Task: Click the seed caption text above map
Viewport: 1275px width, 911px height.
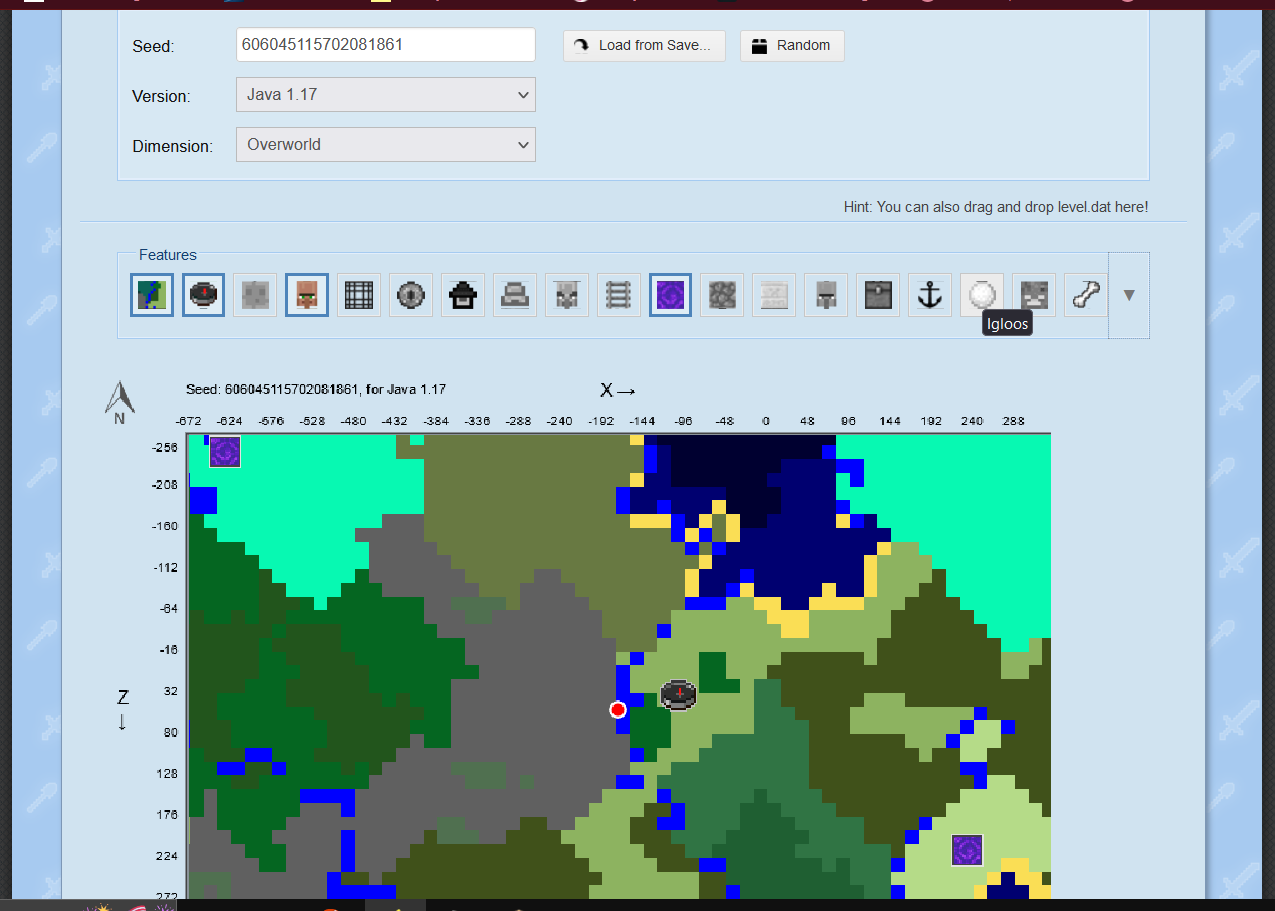Action: (x=316, y=389)
